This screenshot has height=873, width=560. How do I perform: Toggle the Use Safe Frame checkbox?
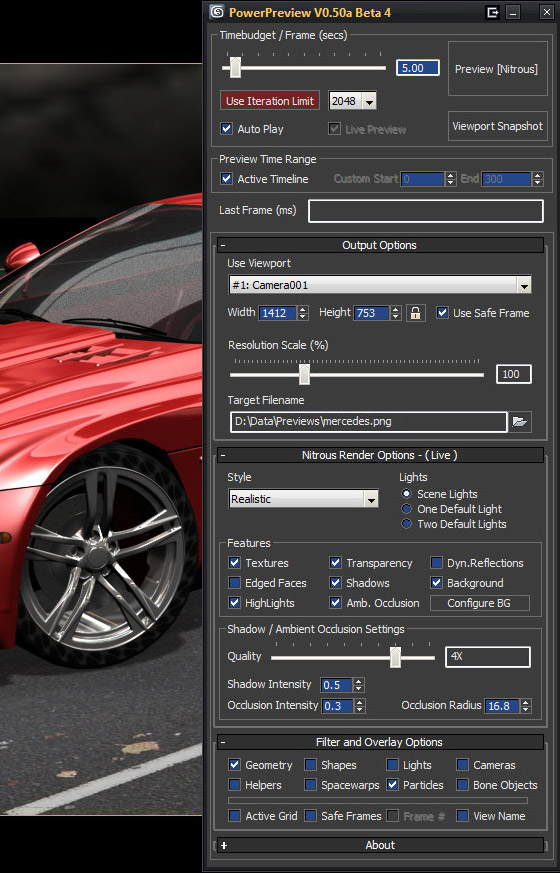coord(442,313)
